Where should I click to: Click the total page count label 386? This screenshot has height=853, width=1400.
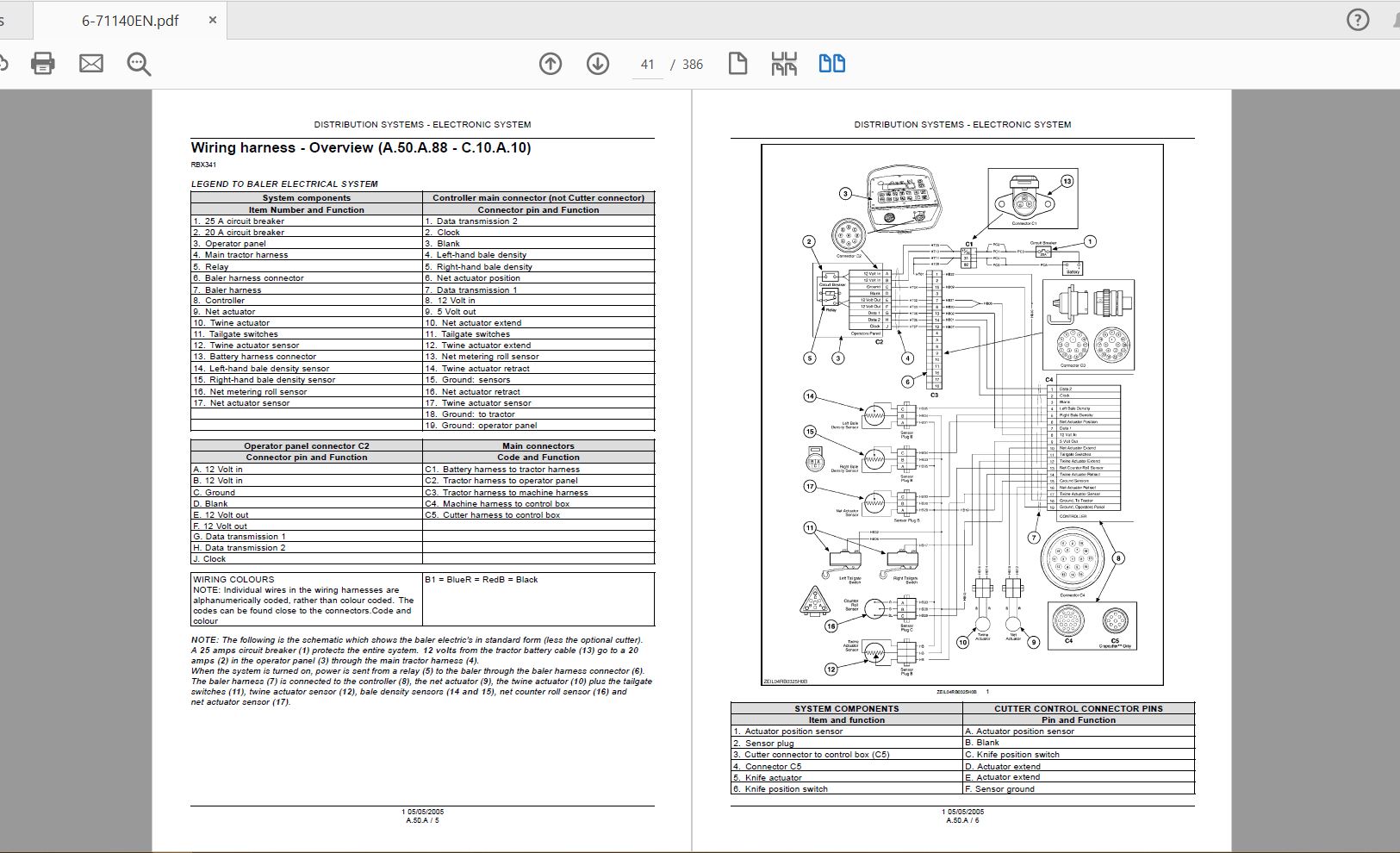pyautogui.click(x=692, y=64)
